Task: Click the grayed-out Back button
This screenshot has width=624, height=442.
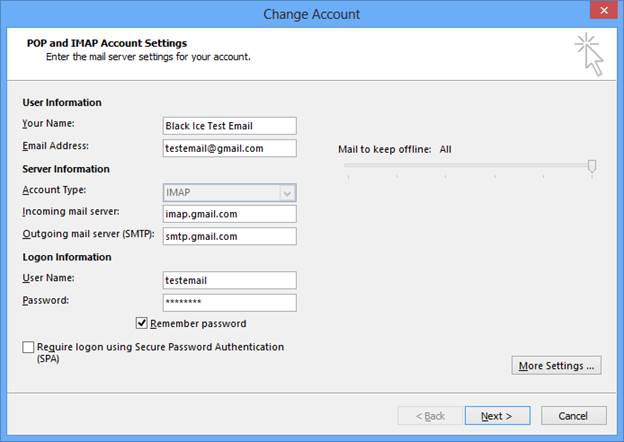Action: 430,416
